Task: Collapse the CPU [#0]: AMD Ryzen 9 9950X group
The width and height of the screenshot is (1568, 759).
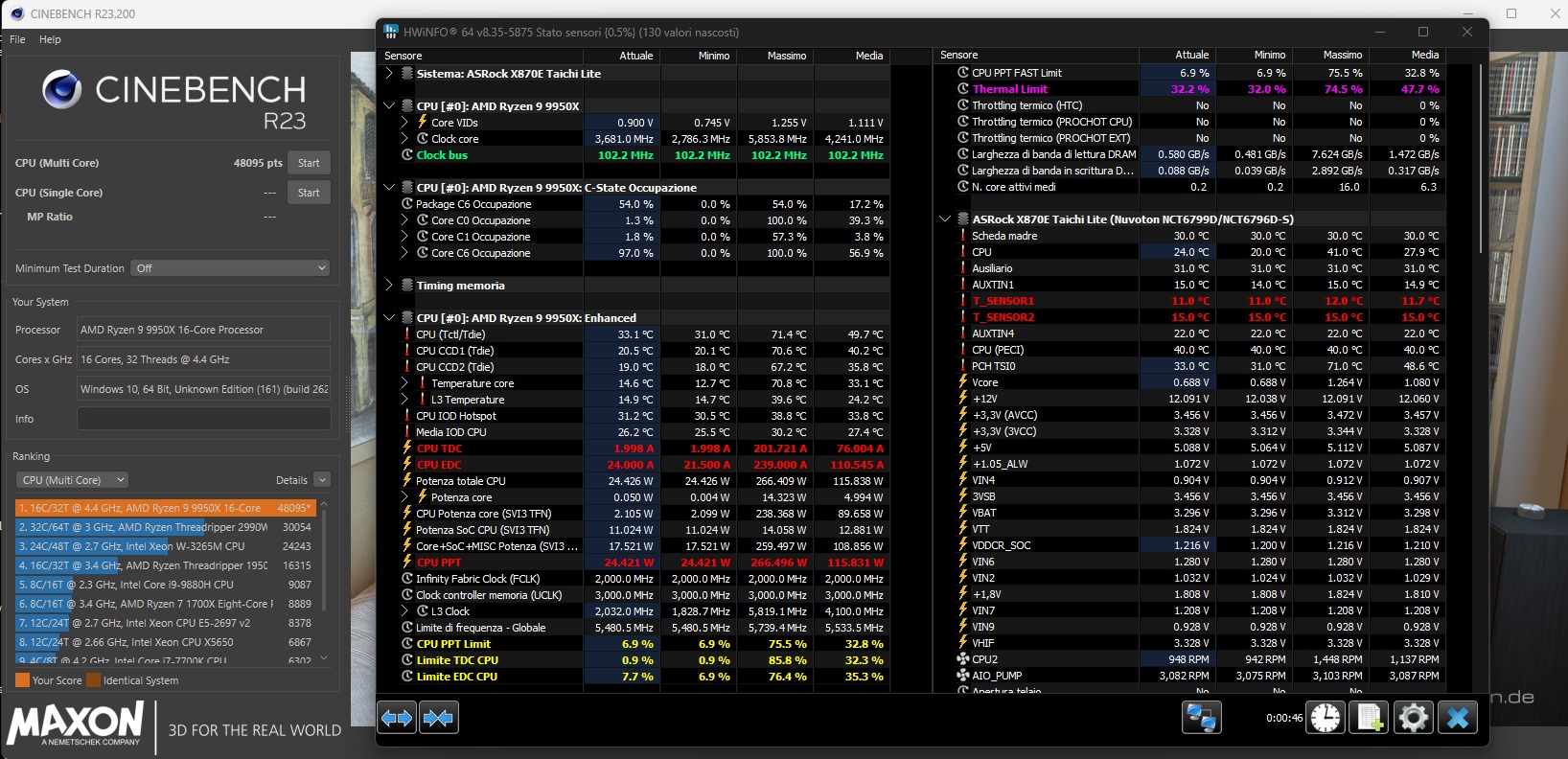Action: pyautogui.click(x=389, y=105)
